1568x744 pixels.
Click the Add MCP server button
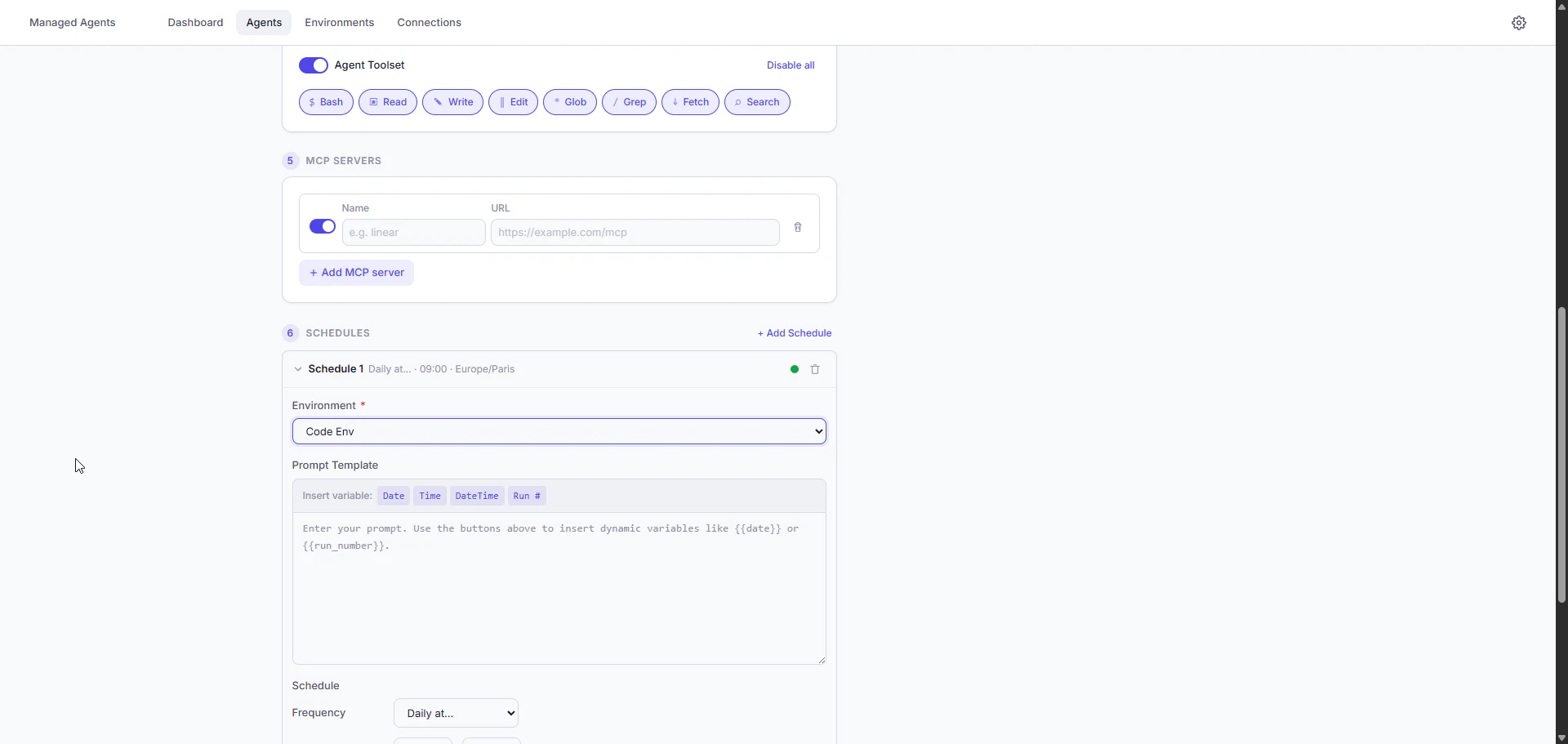[356, 272]
